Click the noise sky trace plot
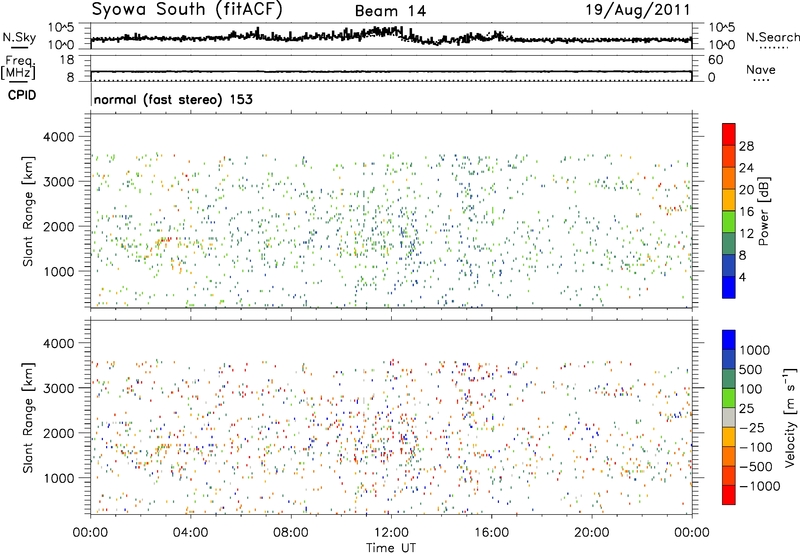800x554 pixels. [x=391, y=36]
